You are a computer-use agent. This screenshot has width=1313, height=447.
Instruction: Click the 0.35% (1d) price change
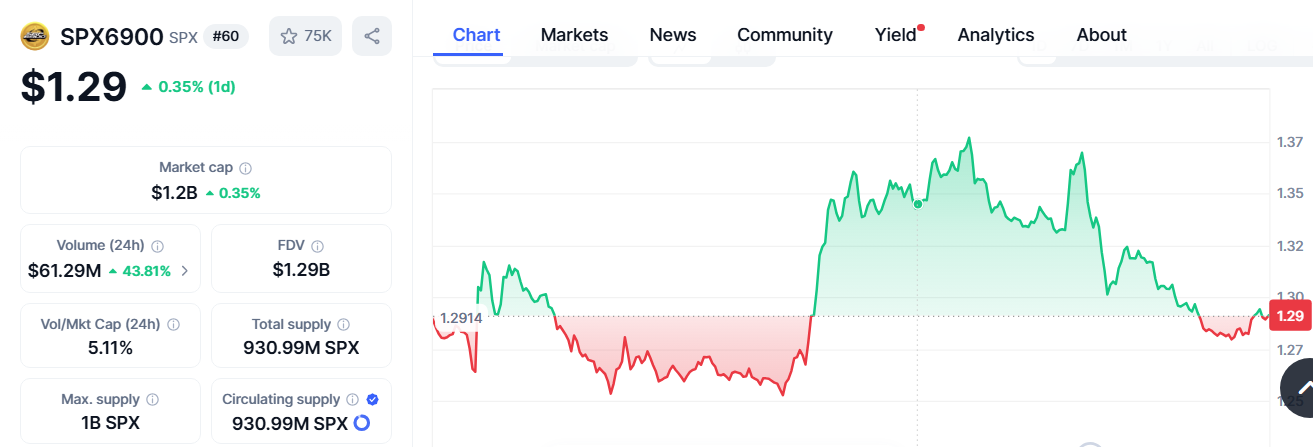(x=188, y=87)
